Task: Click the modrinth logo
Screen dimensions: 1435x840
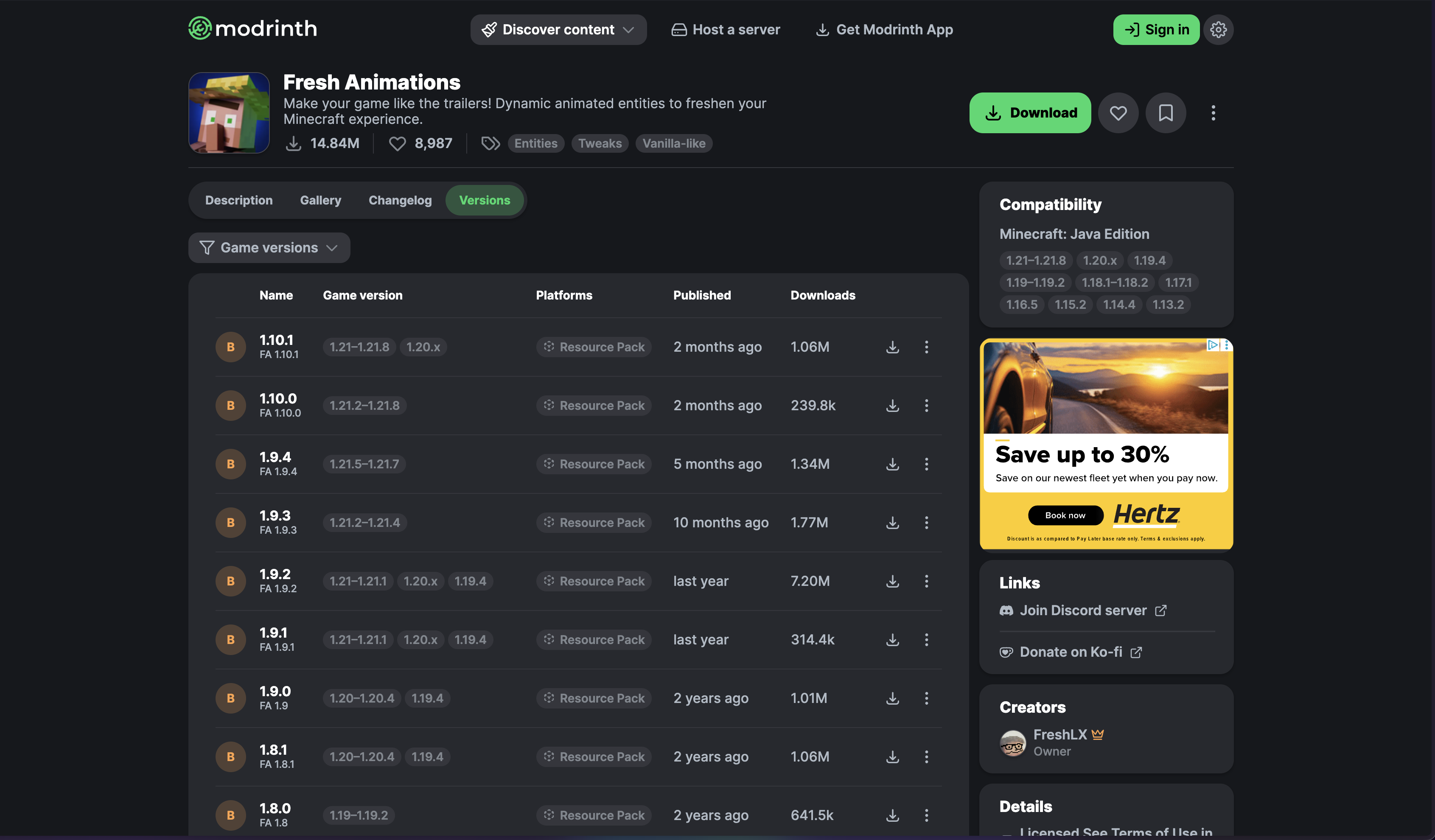Action: 253,28
